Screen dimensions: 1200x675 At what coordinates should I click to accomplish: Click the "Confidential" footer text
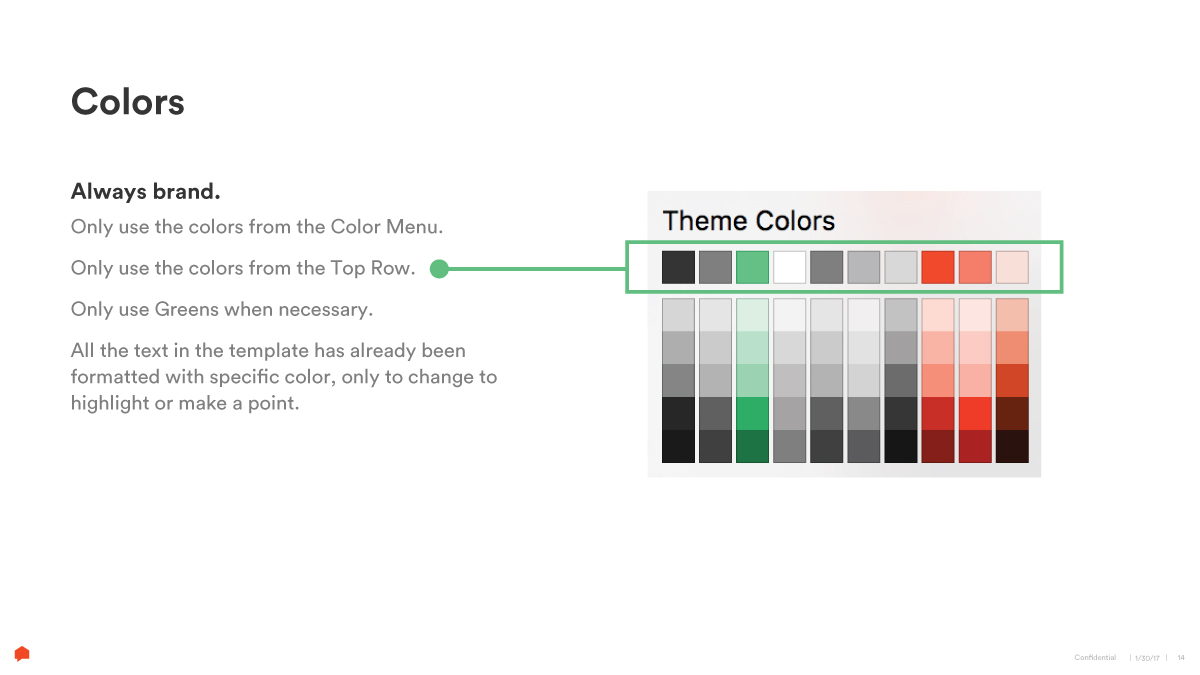[1095, 657]
